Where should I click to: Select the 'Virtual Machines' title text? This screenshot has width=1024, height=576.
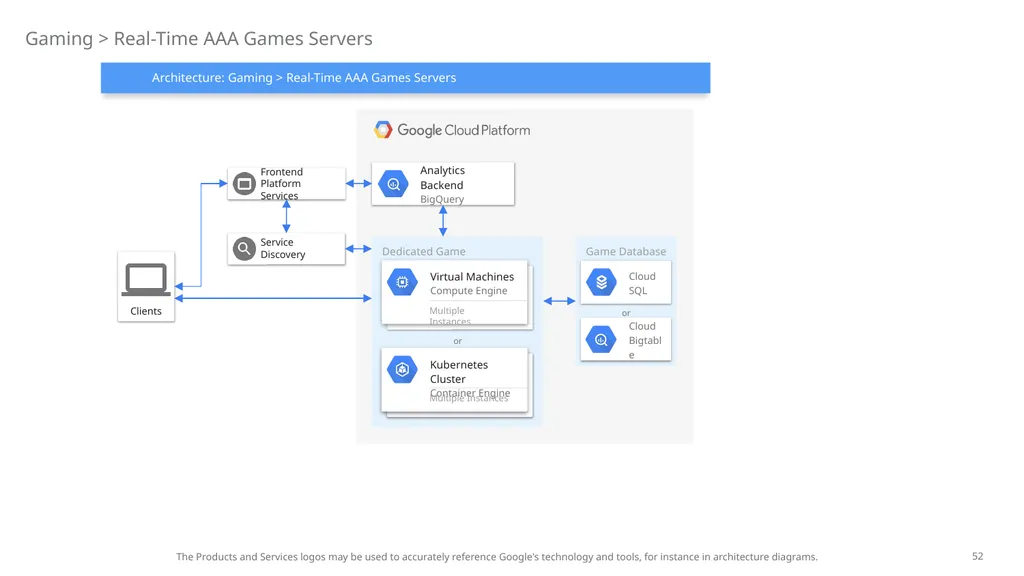tap(472, 277)
